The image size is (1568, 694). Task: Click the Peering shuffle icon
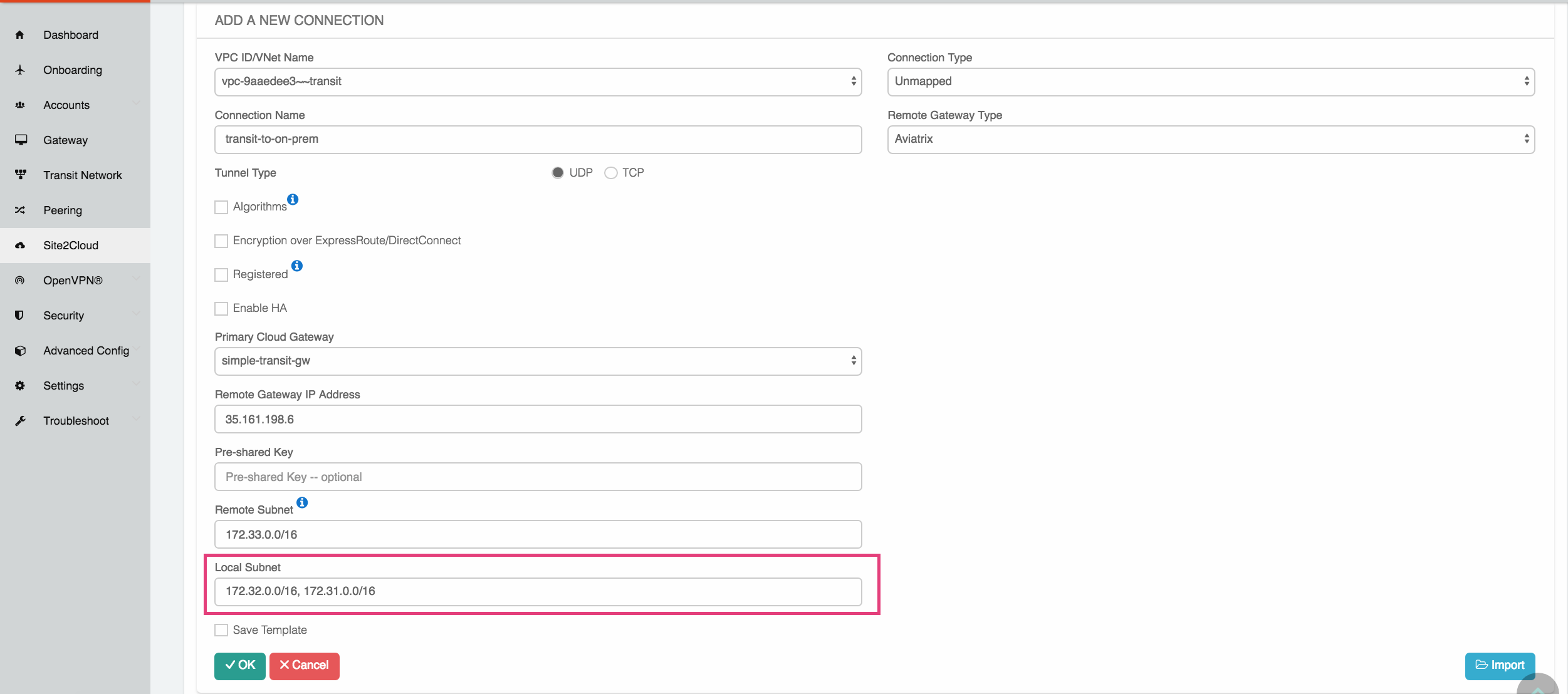point(20,210)
